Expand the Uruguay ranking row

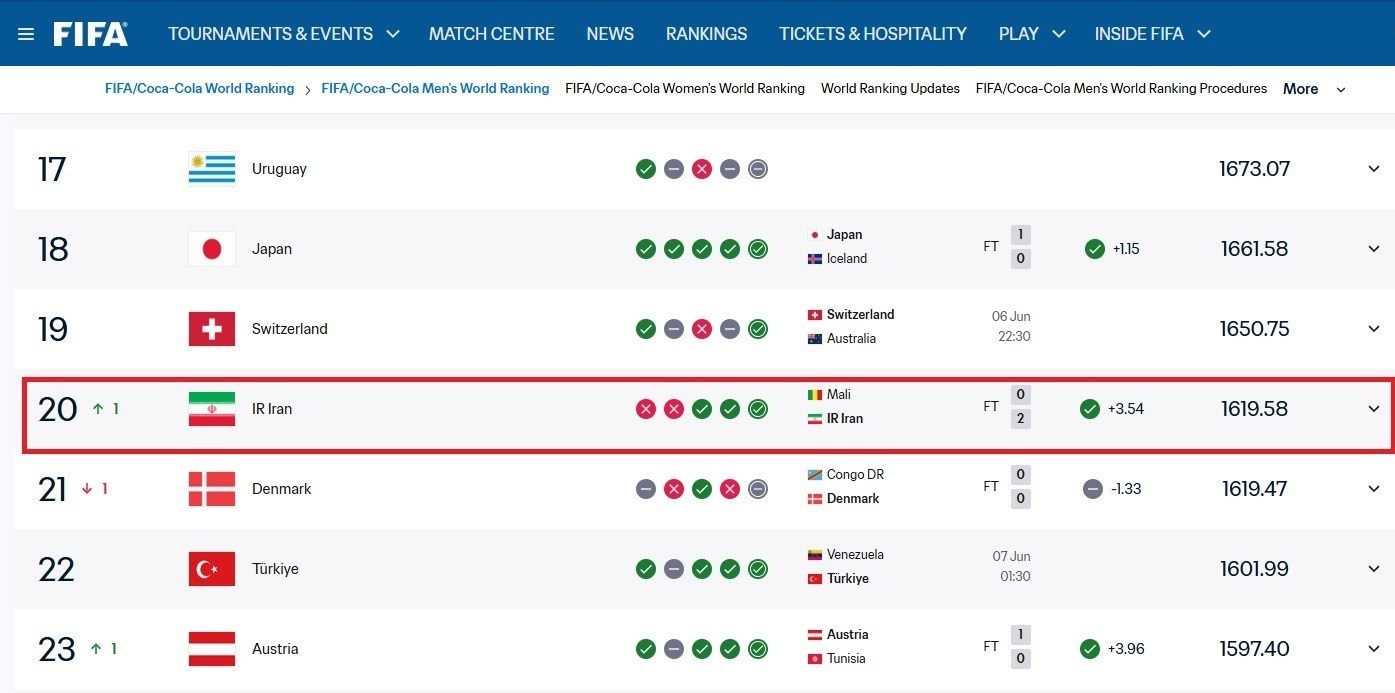tap(1374, 169)
